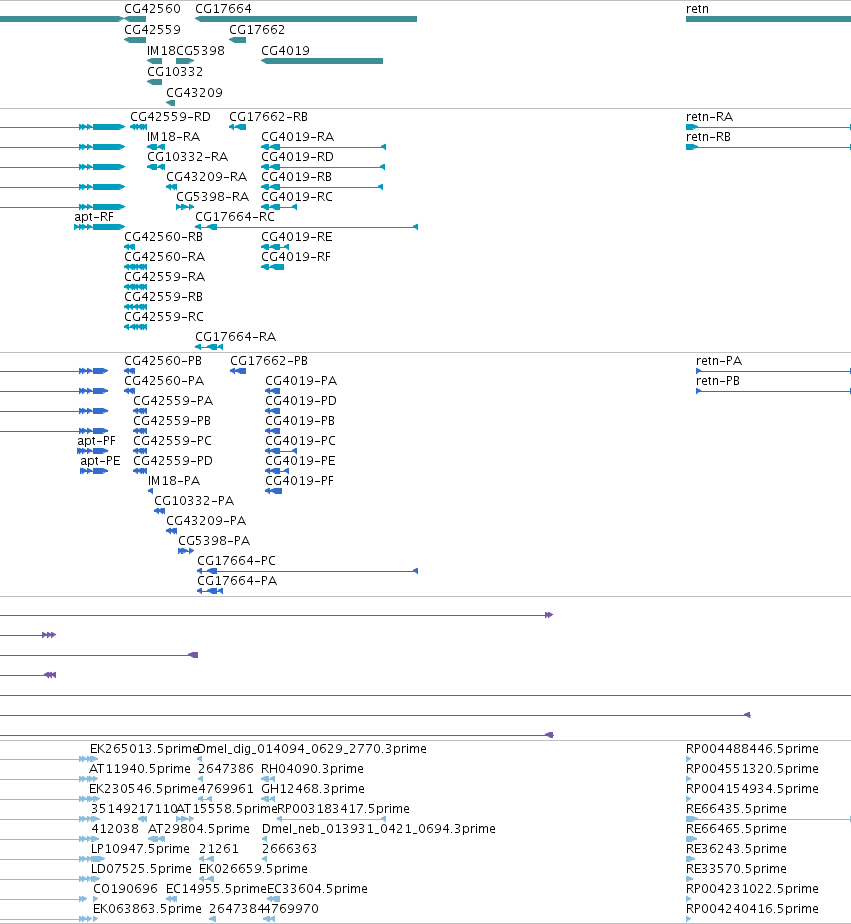The image size is (851, 924).
Task: Click protein label CG42559-PB
Action: coord(172,421)
